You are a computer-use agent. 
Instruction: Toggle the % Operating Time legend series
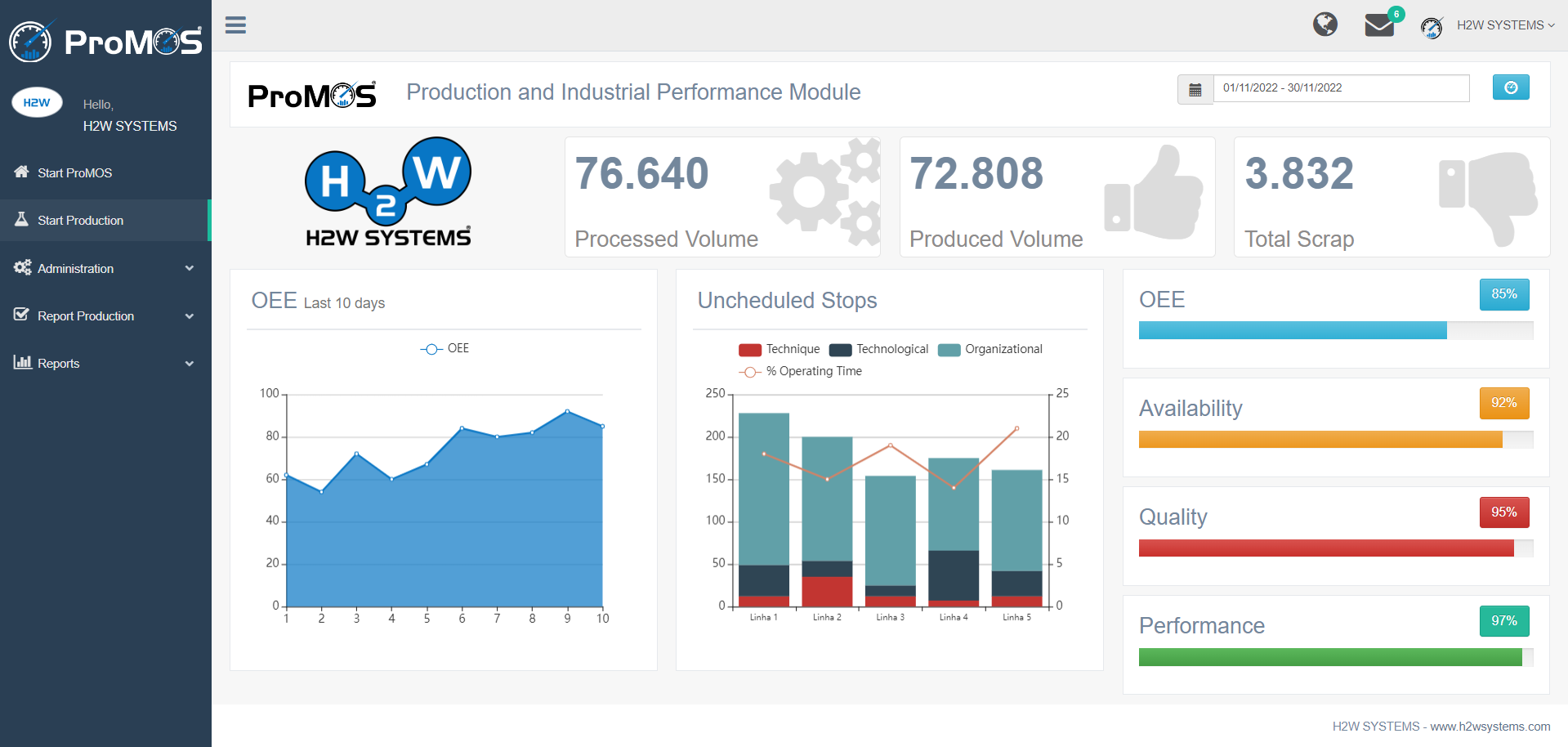(x=800, y=371)
